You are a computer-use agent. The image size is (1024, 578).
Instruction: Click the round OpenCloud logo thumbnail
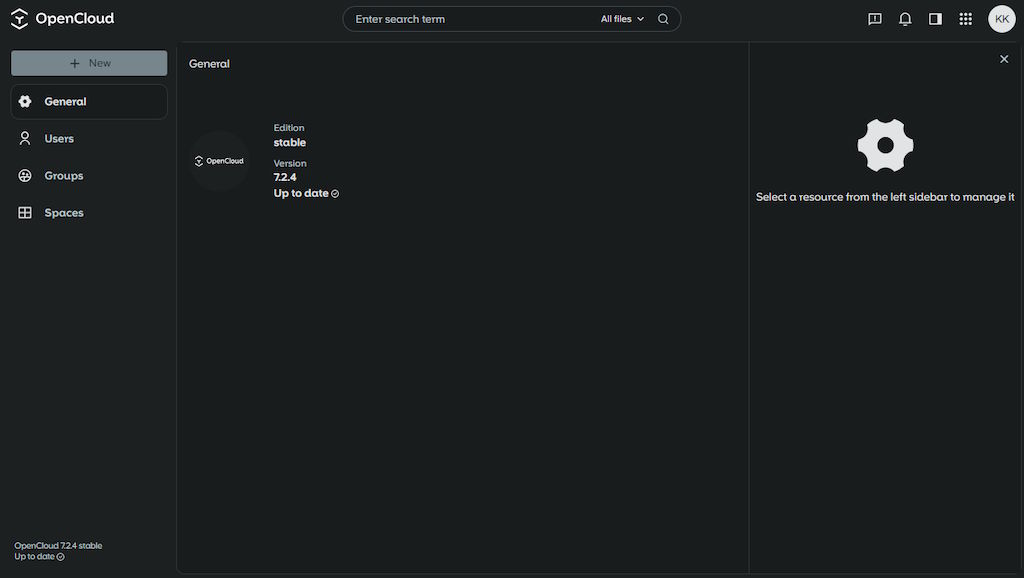[x=219, y=161]
